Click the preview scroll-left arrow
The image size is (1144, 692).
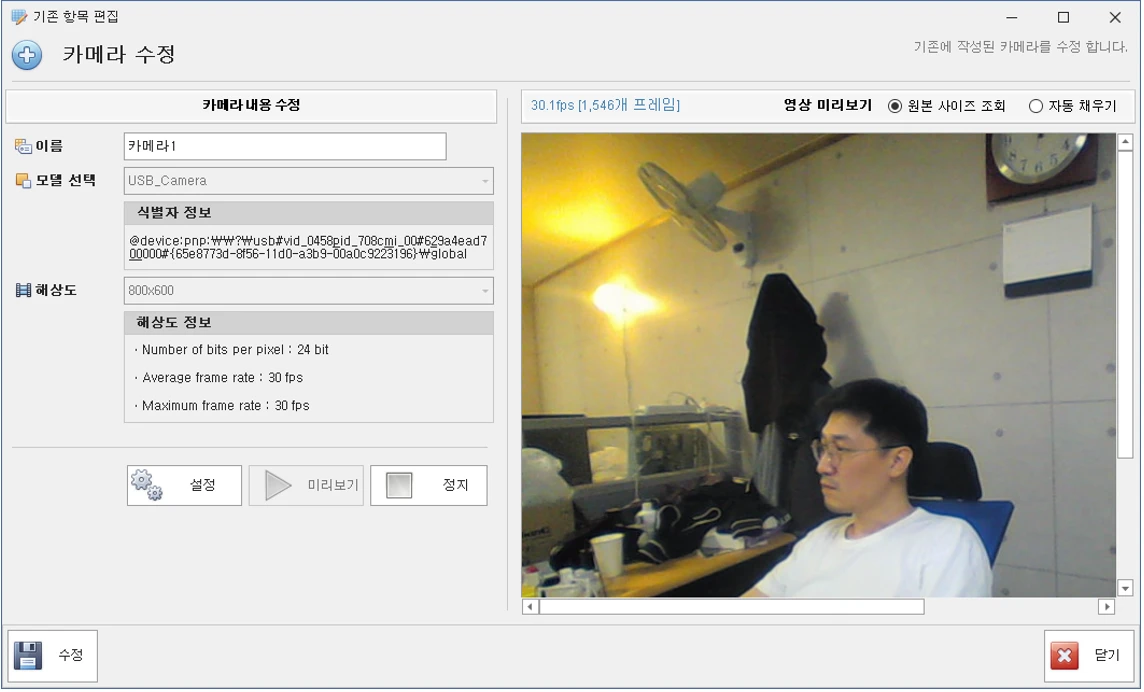coord(530,607)
